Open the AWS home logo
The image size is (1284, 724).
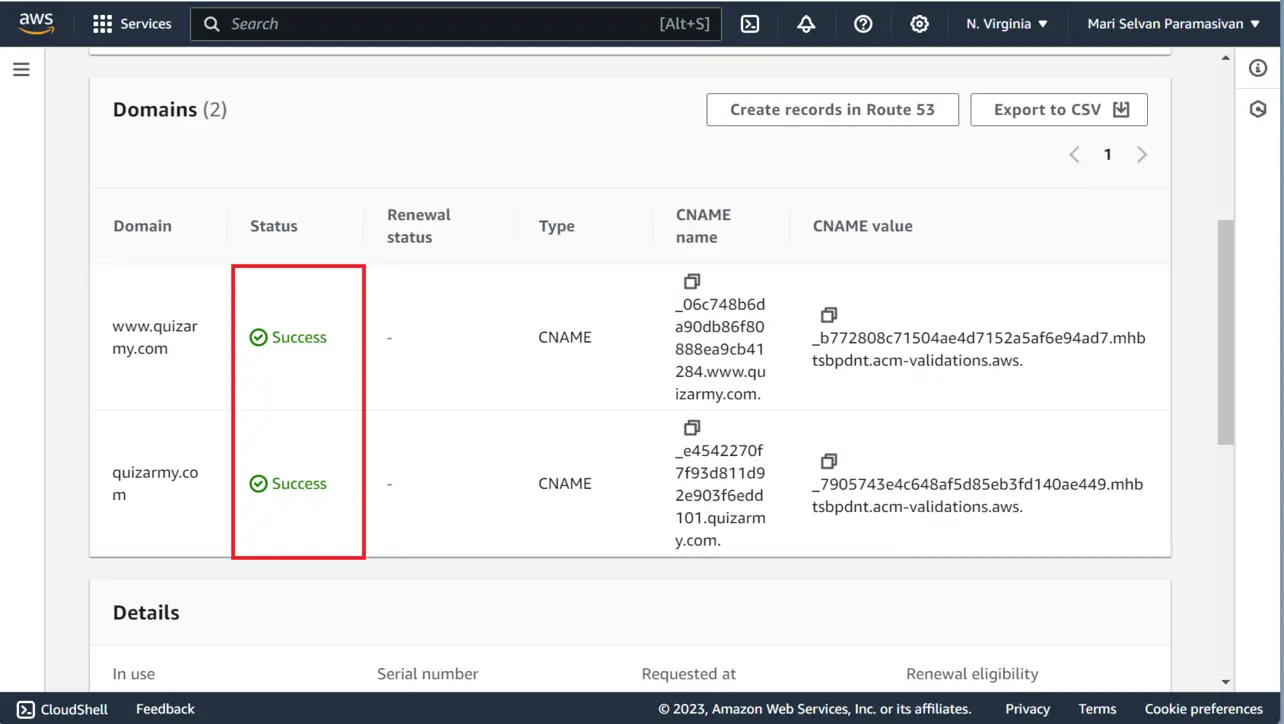(36, 23)
